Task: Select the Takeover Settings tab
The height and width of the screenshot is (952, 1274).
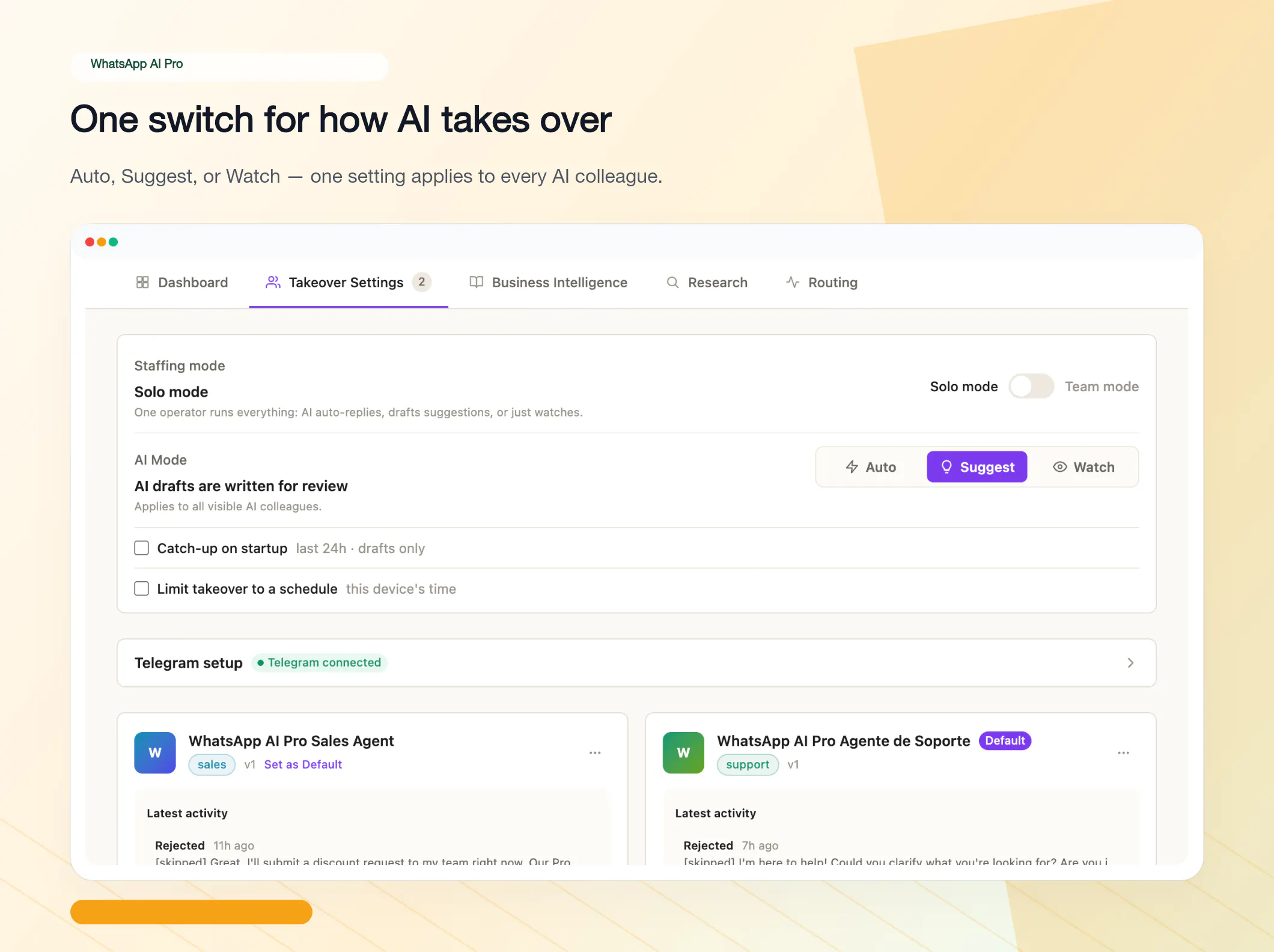Action: click(x=349, y=282)
